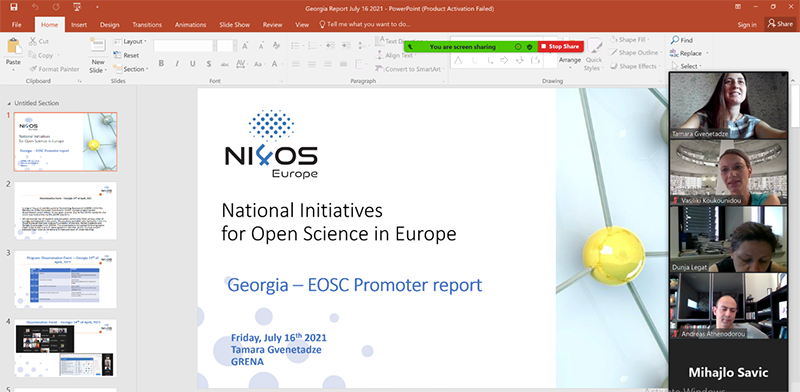Open the Shape Effects dropdown
The image size is (800, 392).
click(x=635, y=66)
